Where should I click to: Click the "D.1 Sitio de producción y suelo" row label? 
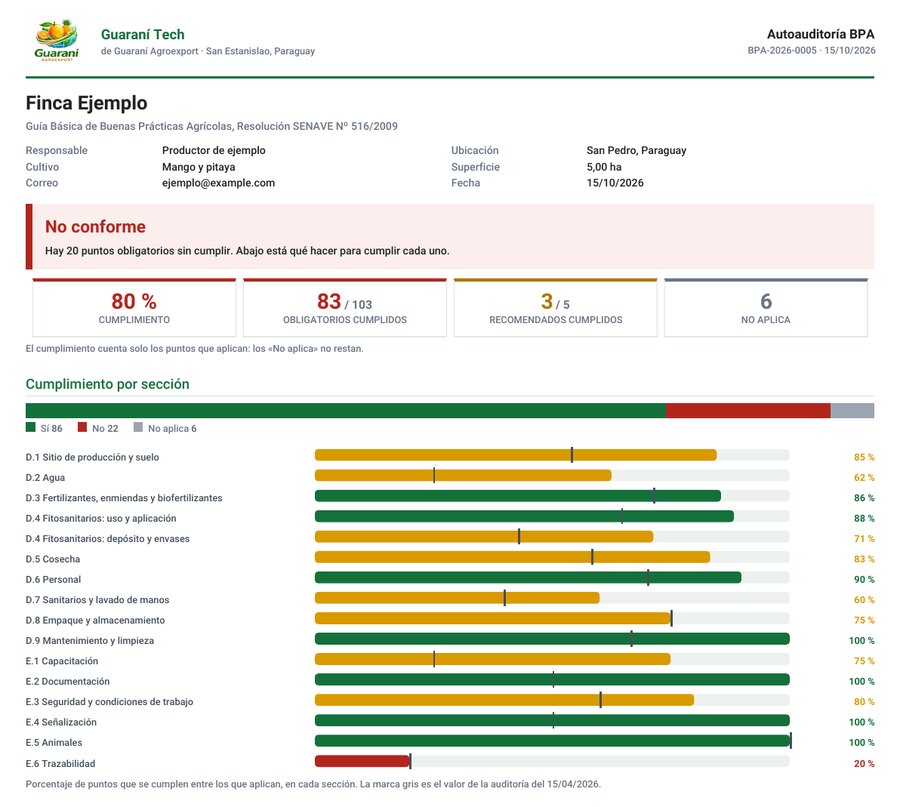tap(92, 457)
